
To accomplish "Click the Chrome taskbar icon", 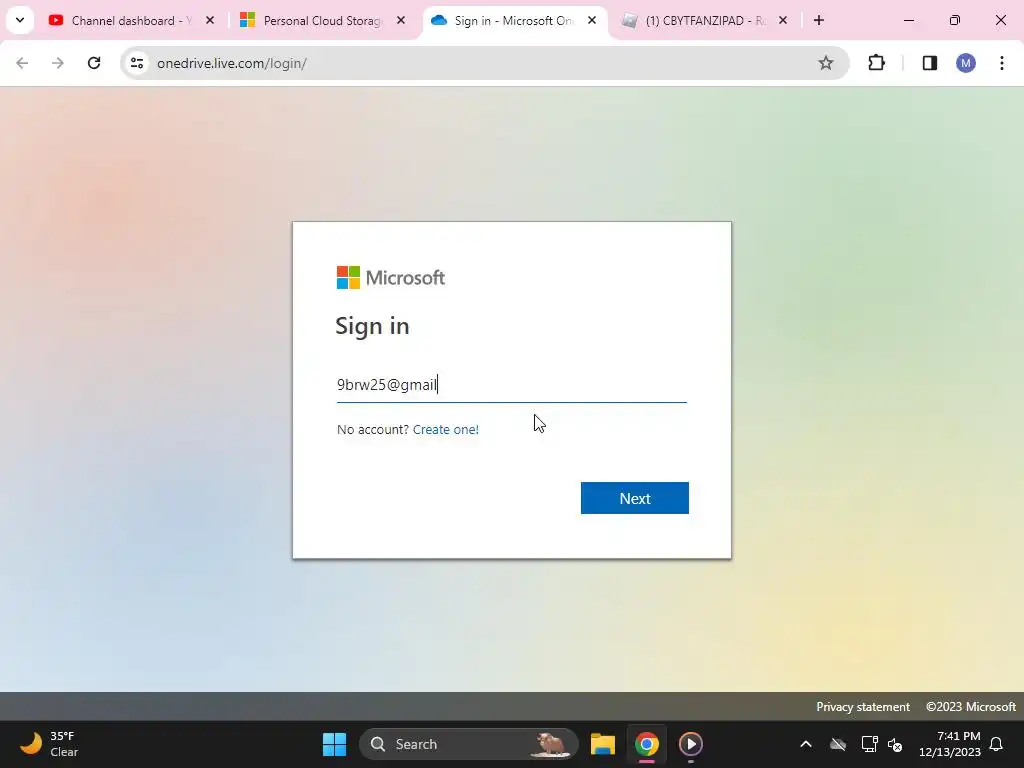I will [647, 744].
